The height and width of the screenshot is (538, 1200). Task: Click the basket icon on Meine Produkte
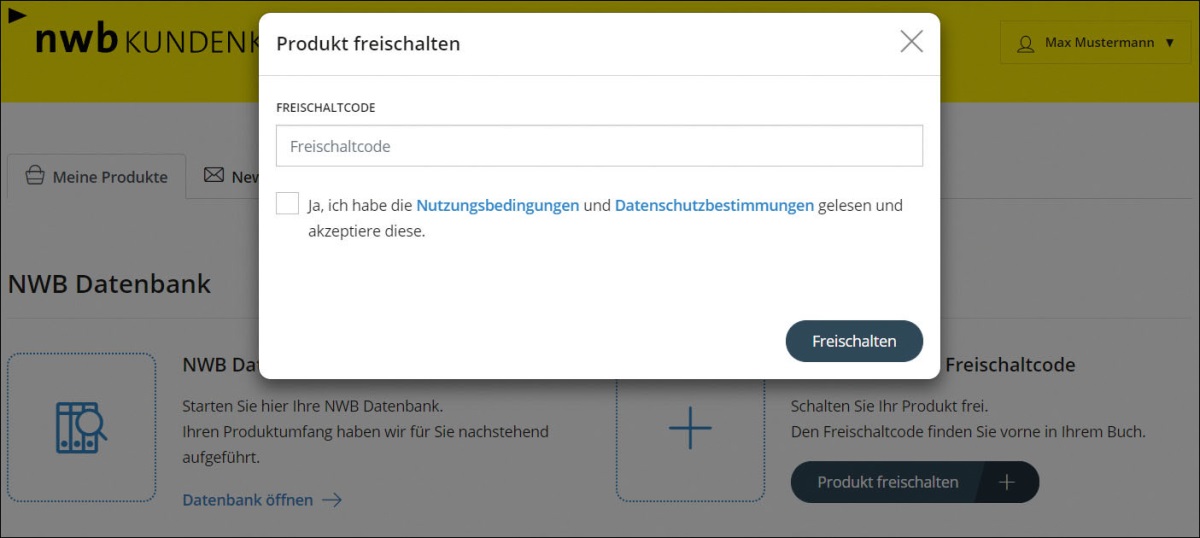[x=35, y=177]
